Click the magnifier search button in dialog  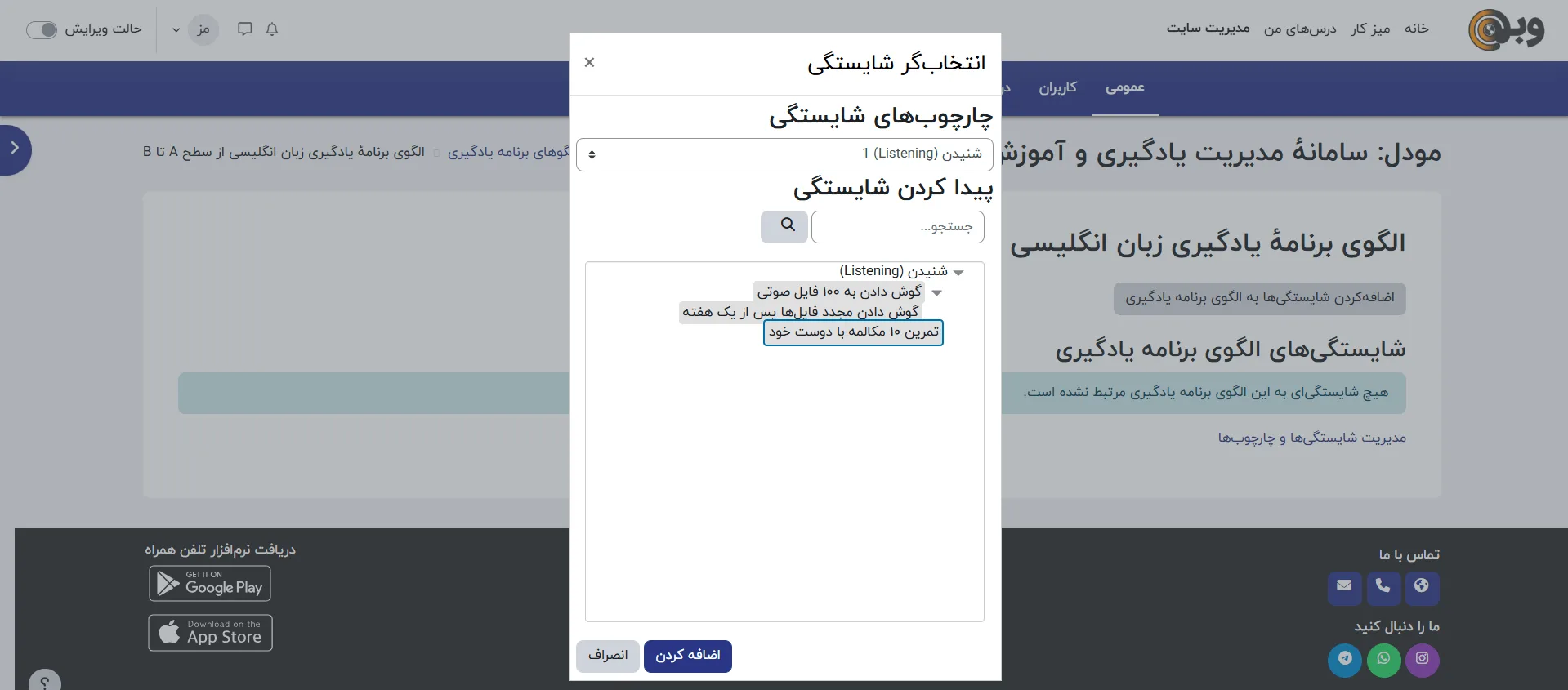[x=785, y=226]
